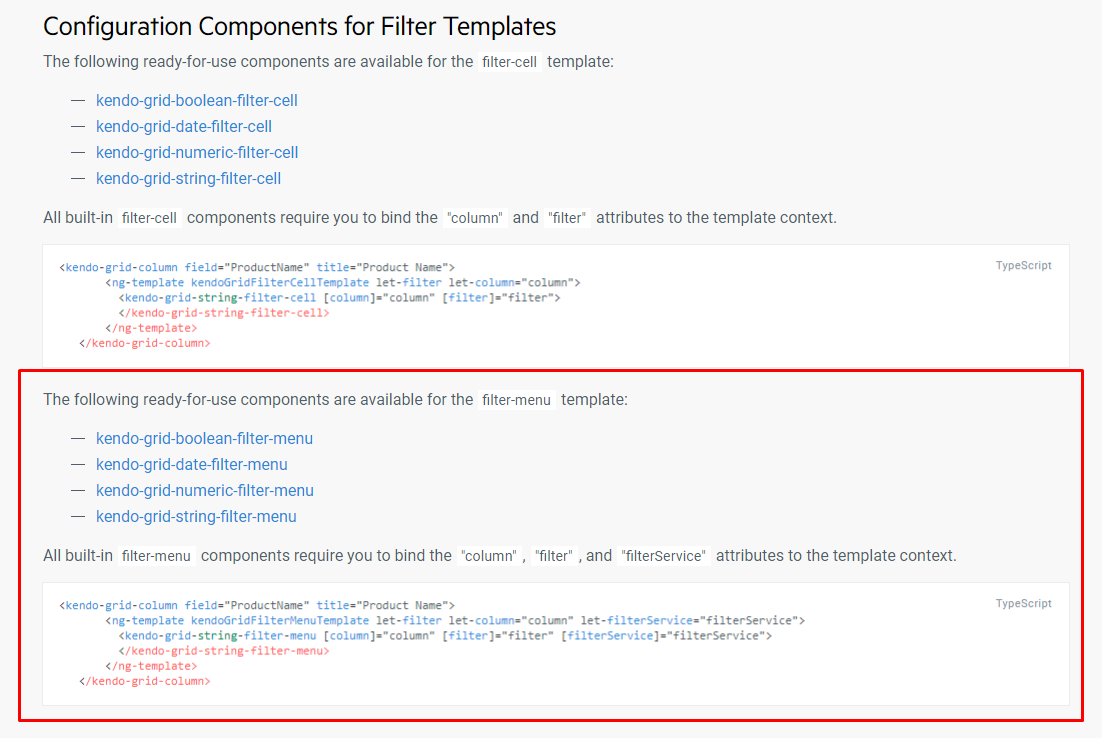Screen dimensions: 1102x738
Task: Click the Configuration Components for Filter Templates heading
Action: tap(300, 26)
